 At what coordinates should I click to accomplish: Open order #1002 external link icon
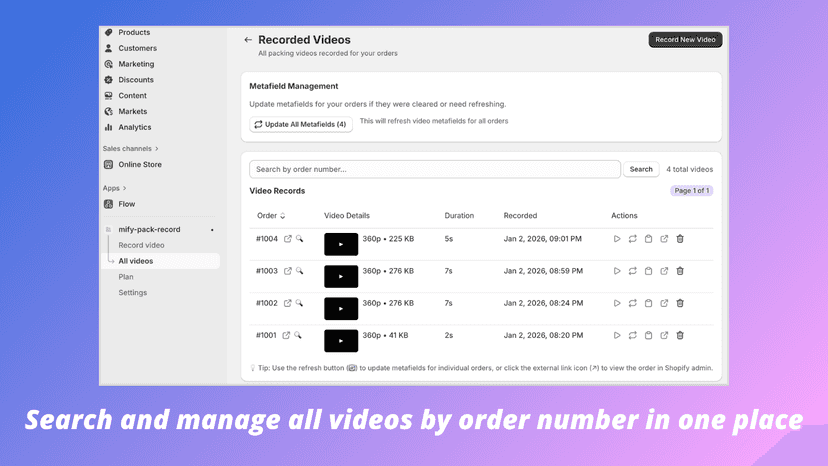pyautogui.click(x=288, y=303)
